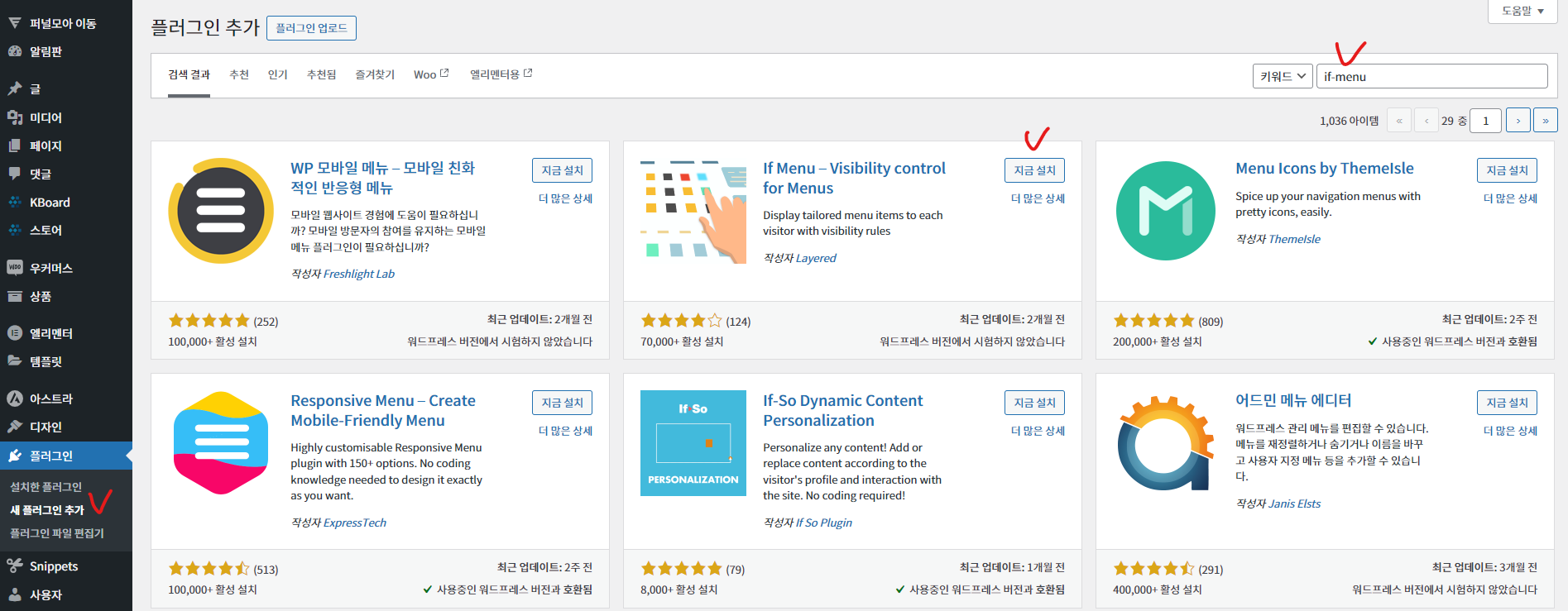This screenshot has height=611, width=1568.
Task: Install Menu Icons by ThemeIsle plugin
Action: click(x=1507, y=170)
